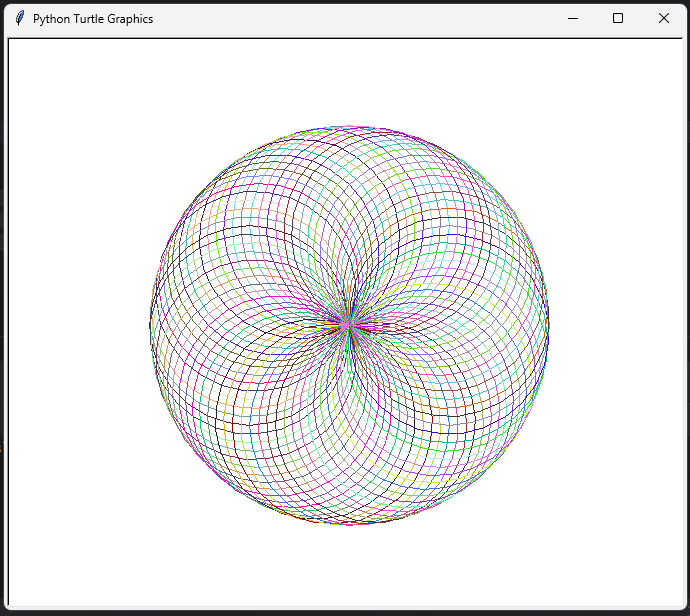Click white space directly left of the pattern
690x616 pixels.
click(x=80, y=325)
